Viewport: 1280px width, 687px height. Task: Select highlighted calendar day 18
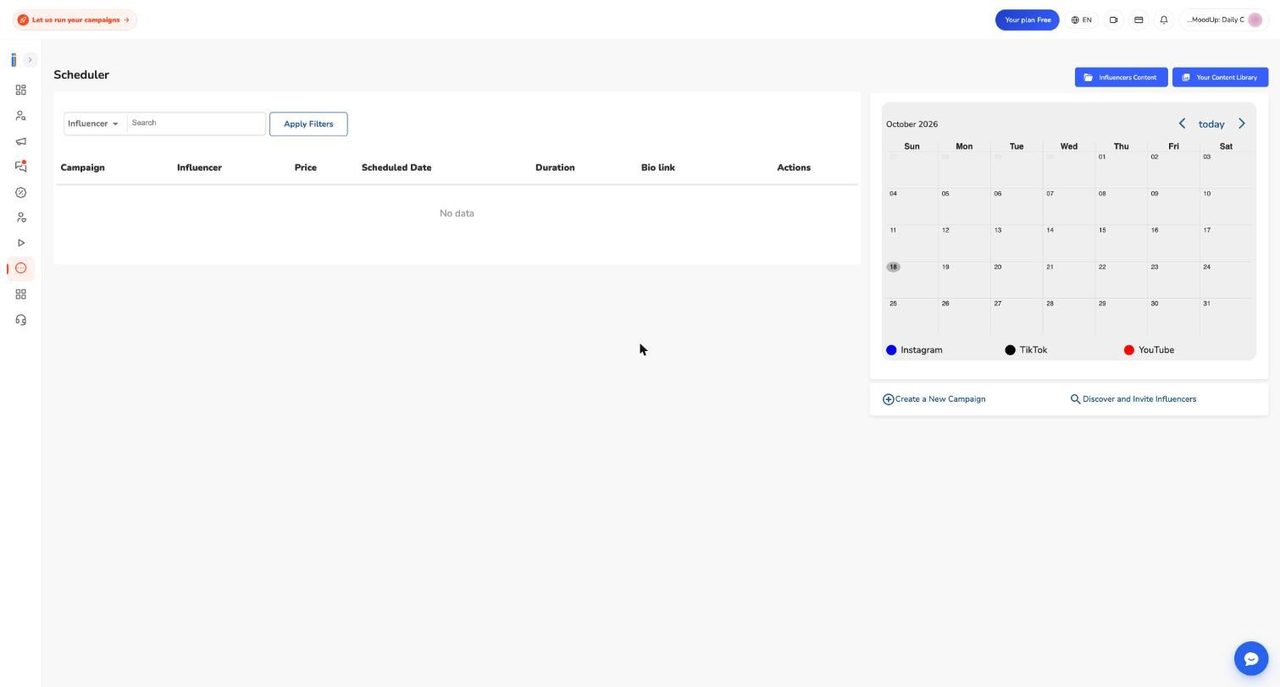(x=893, y=267)
